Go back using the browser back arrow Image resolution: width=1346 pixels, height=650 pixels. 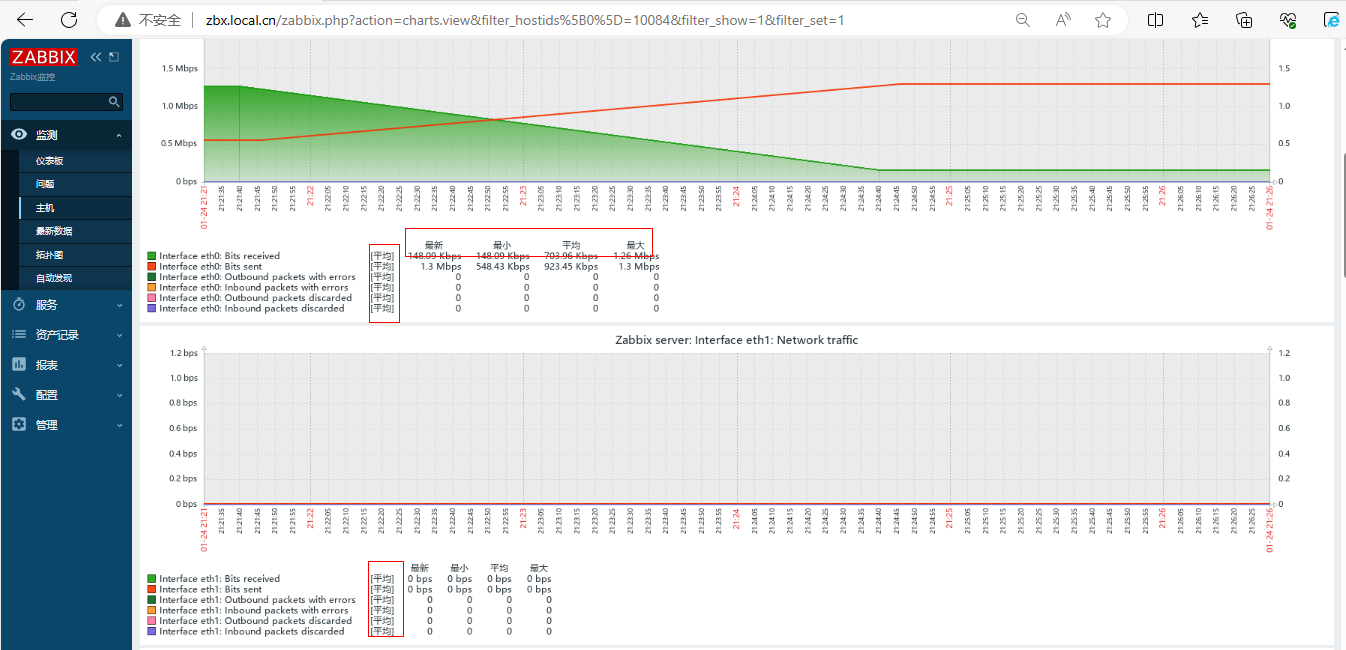point(25,20)
